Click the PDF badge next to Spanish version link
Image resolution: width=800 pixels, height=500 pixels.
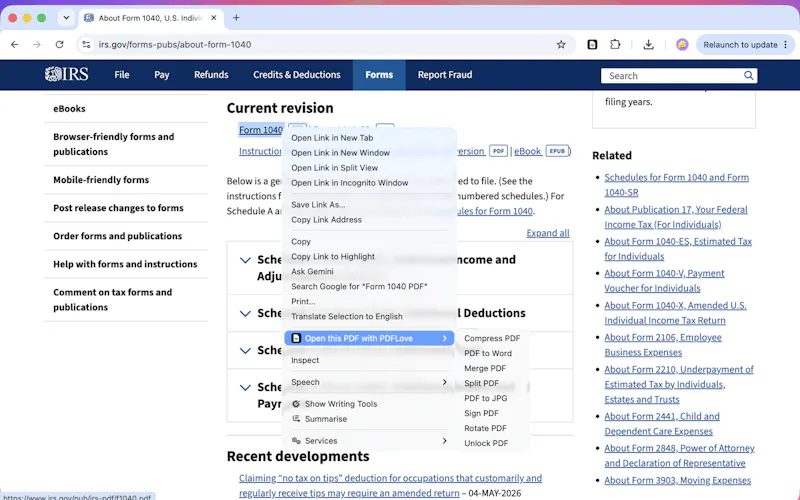[498, 151]
